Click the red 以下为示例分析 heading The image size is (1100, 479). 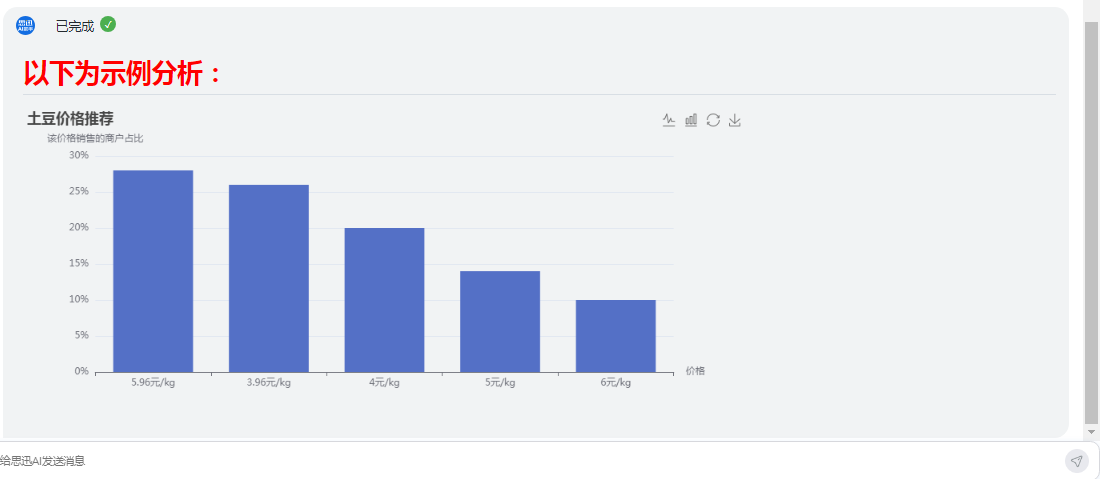[123, 73]
